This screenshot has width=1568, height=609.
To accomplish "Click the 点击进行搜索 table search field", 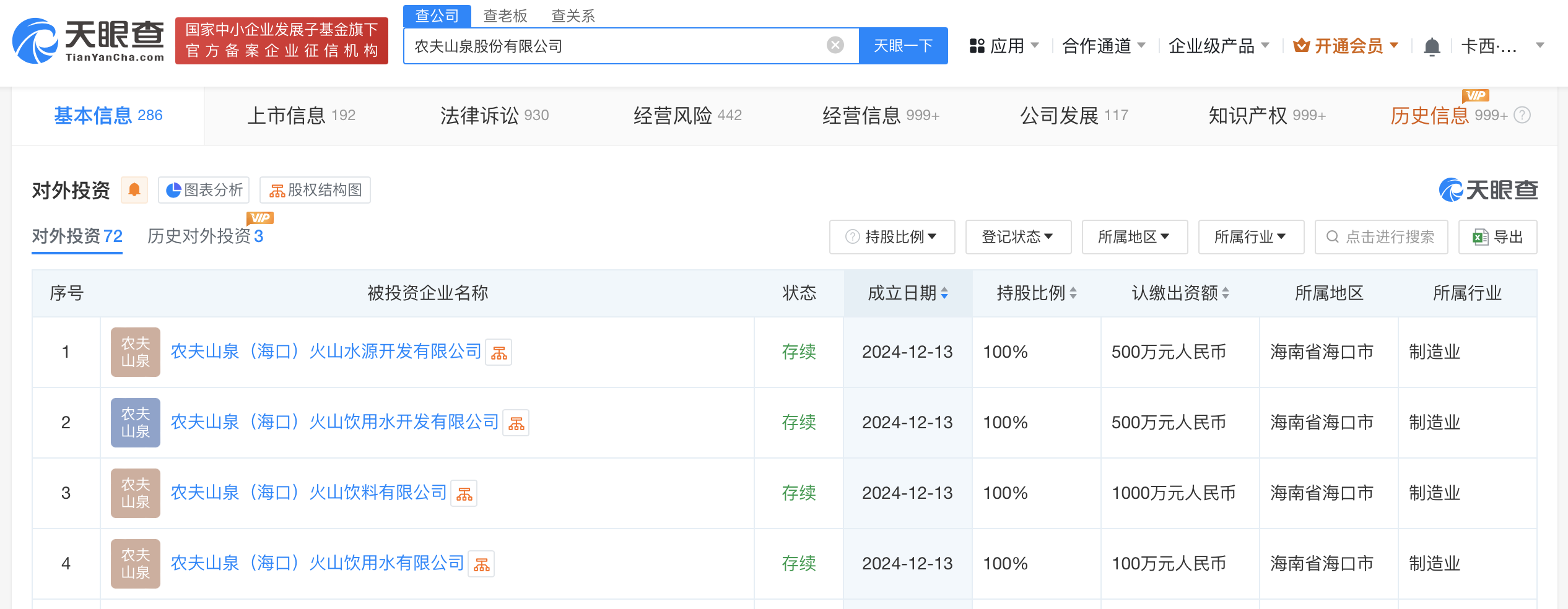I will 1382,237.
